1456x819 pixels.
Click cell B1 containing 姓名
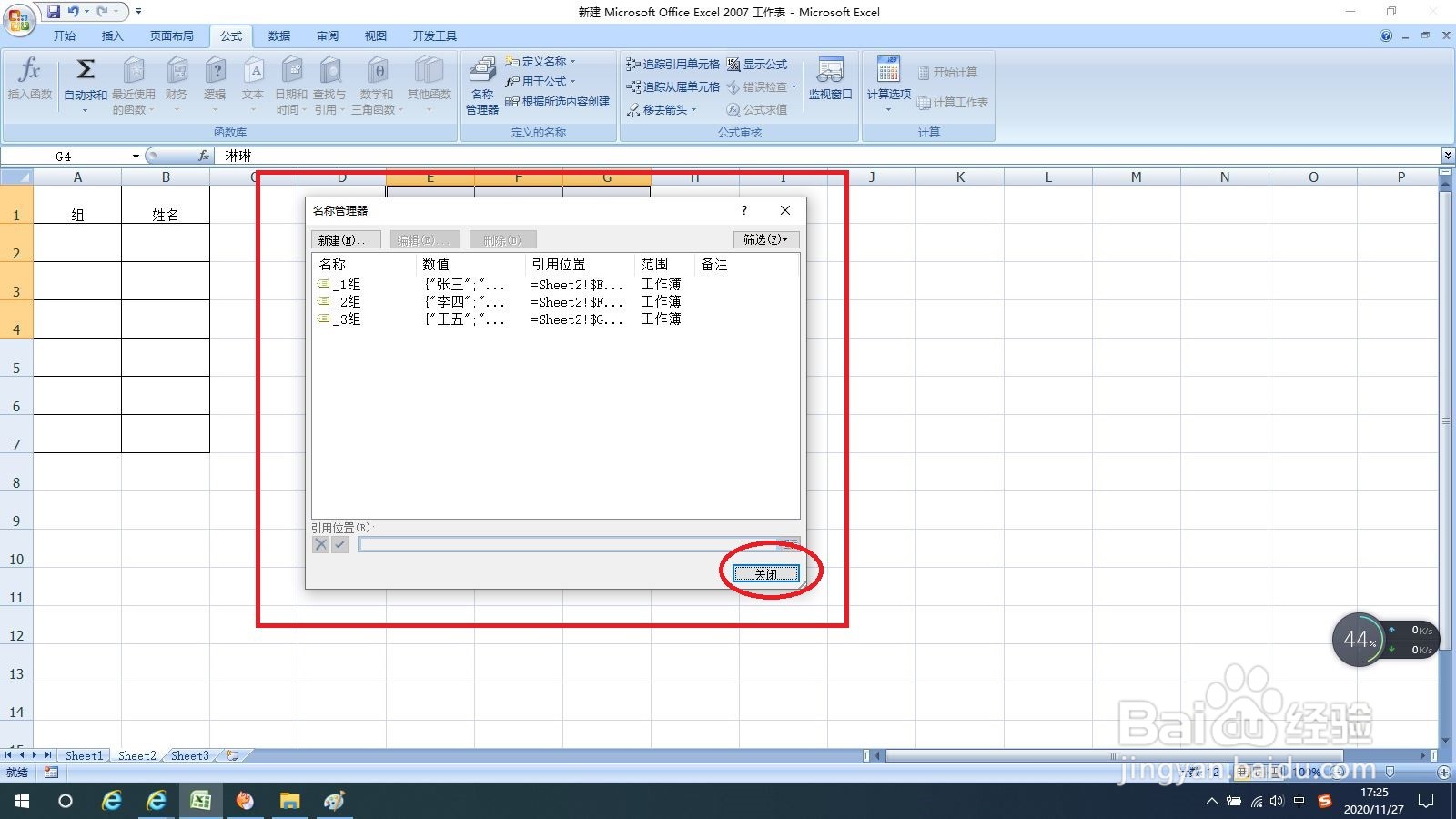(166, 205)
